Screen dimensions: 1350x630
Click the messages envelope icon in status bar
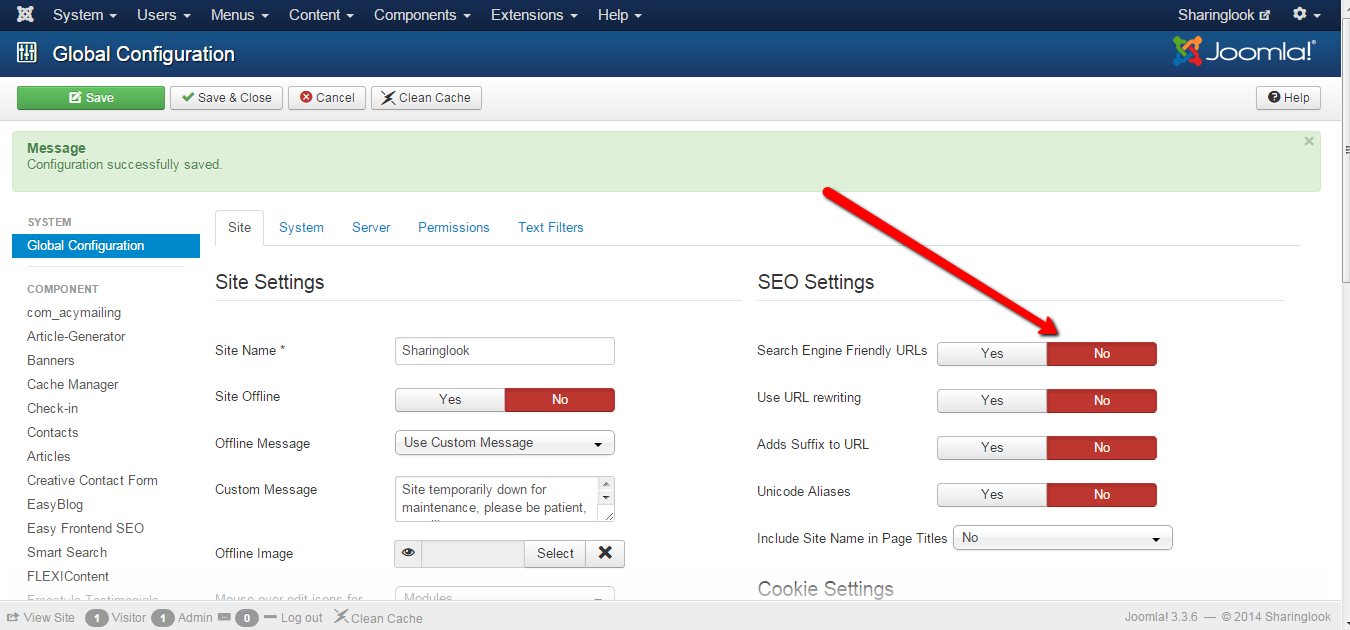pos(224,617)
